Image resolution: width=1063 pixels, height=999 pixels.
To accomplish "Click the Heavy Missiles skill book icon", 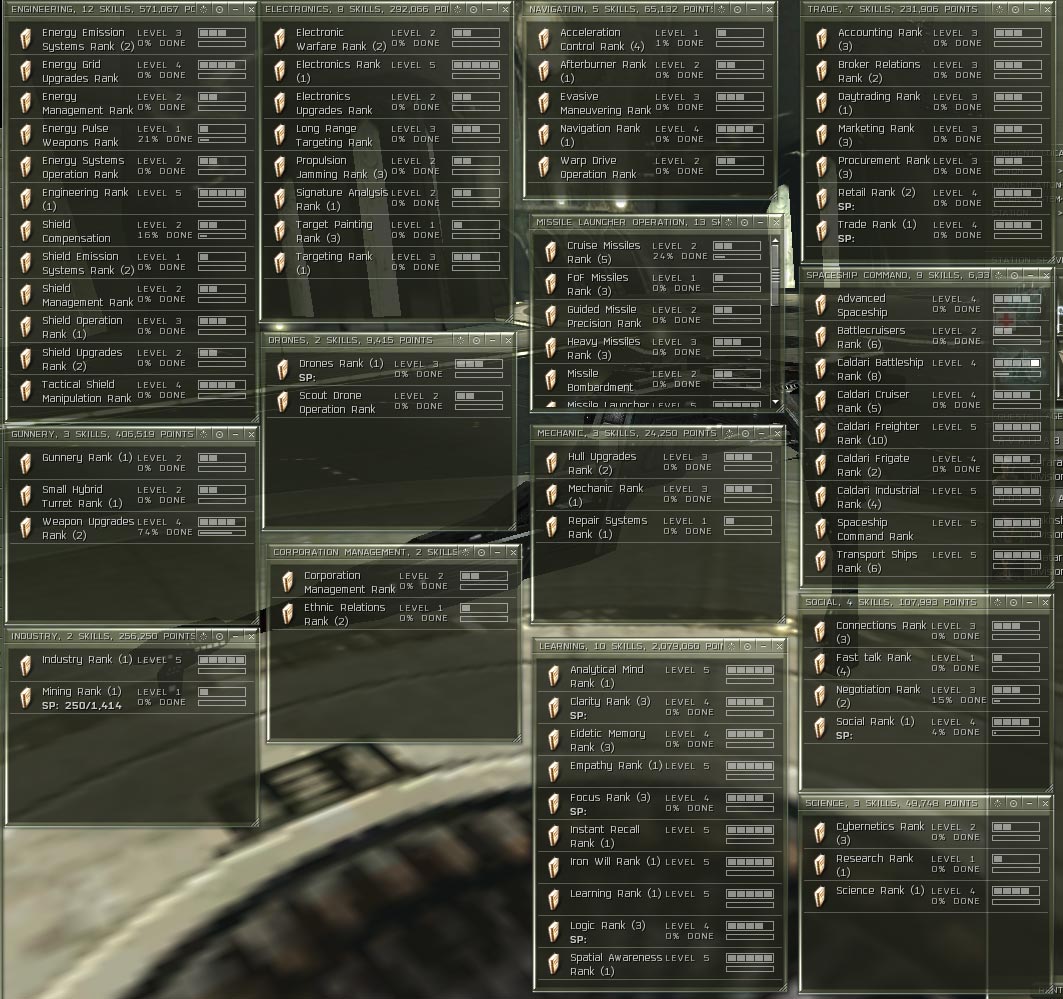I will [551, 348].
